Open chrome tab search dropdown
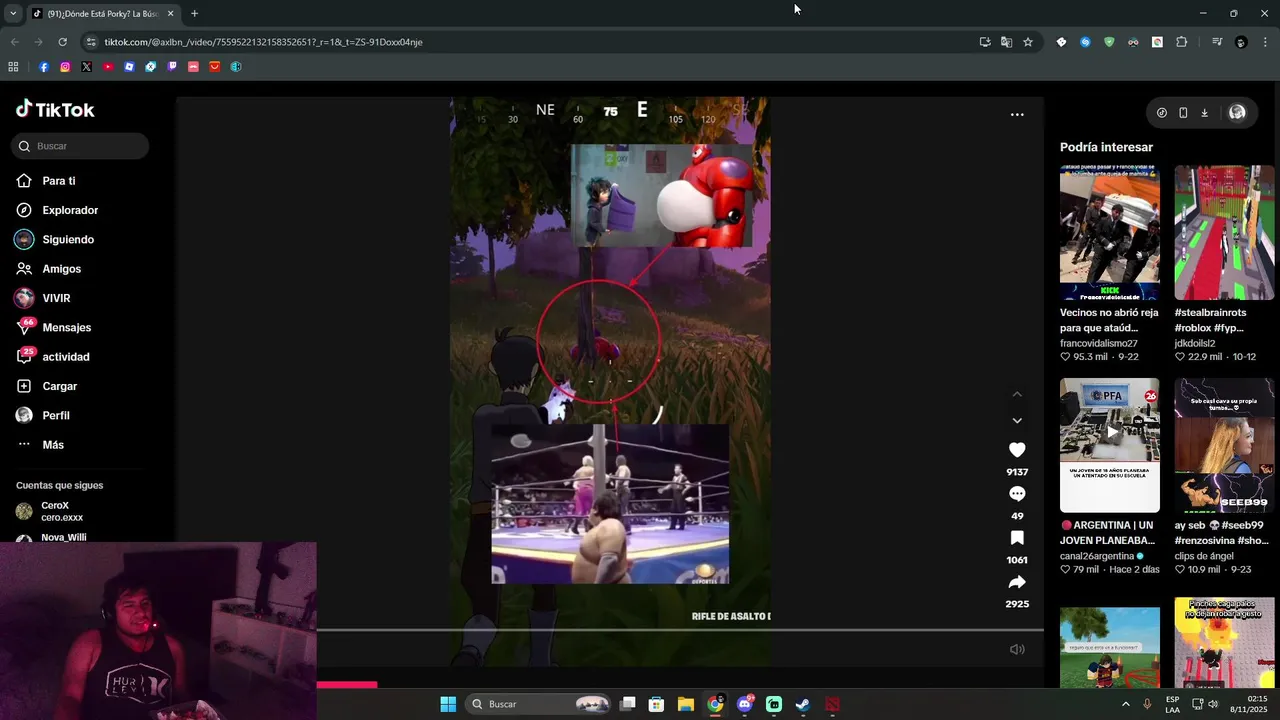Image resolution: width=1280 pixels, height=720 pixels. pyautogui.click(x=12, y=13)
